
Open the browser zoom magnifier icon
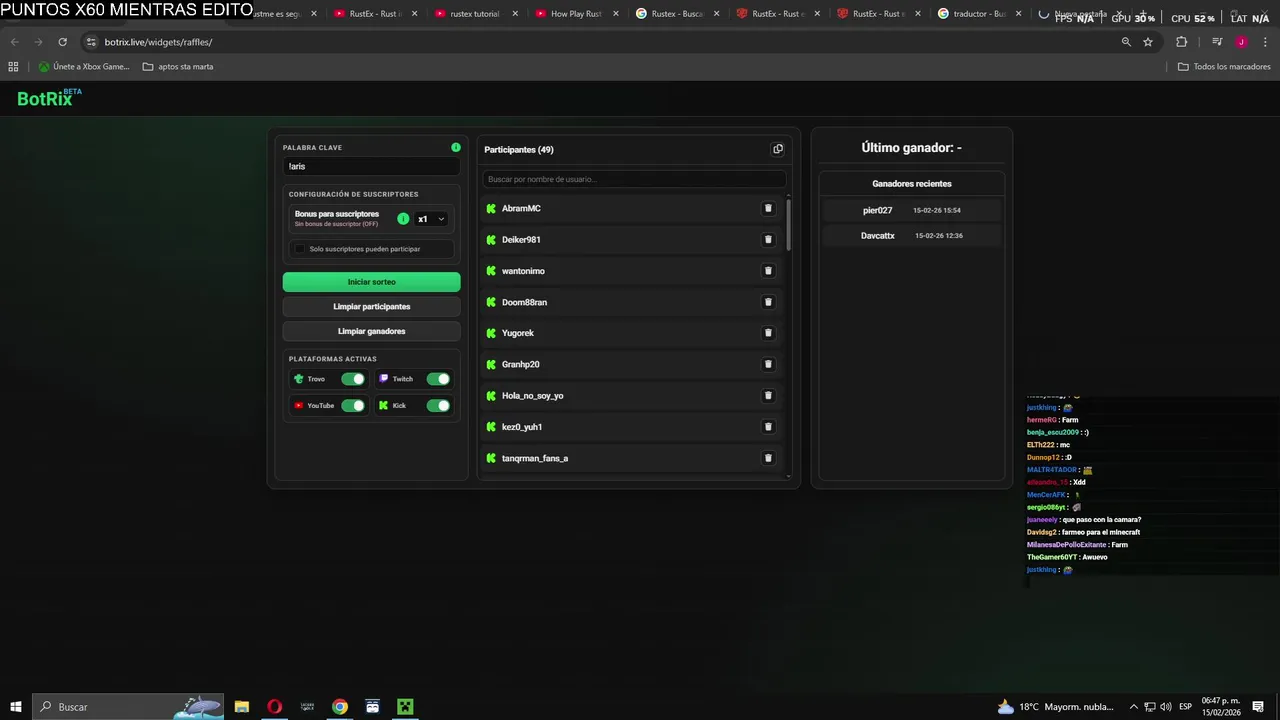(x=1126, y=42)
